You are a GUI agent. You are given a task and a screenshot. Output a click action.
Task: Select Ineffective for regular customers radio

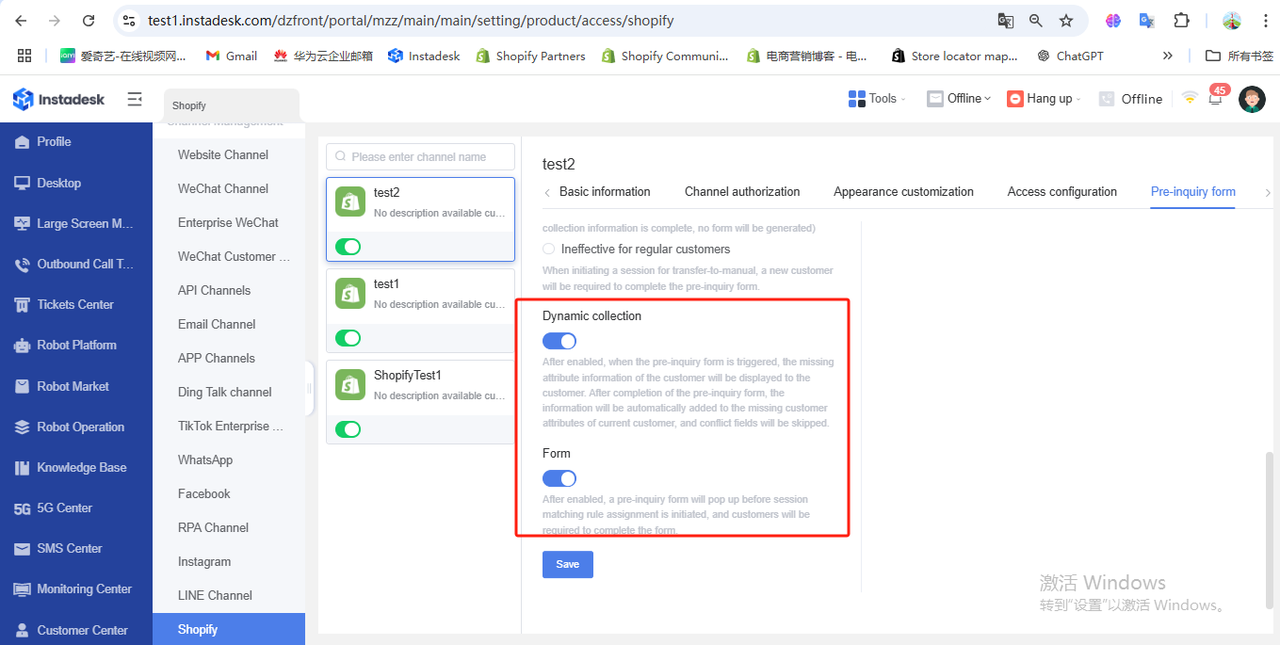548,249
